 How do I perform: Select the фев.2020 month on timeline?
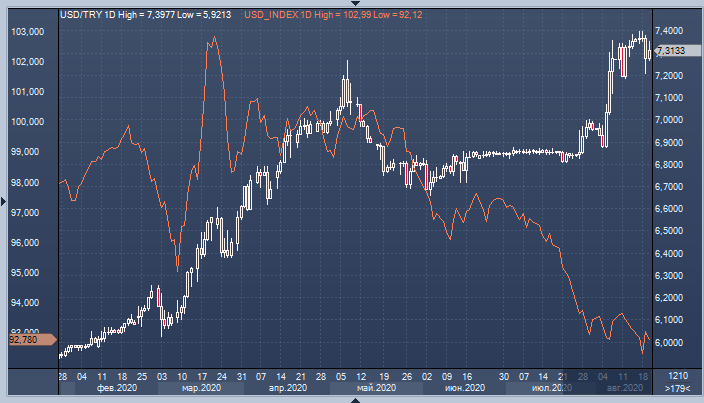(113, 387)
